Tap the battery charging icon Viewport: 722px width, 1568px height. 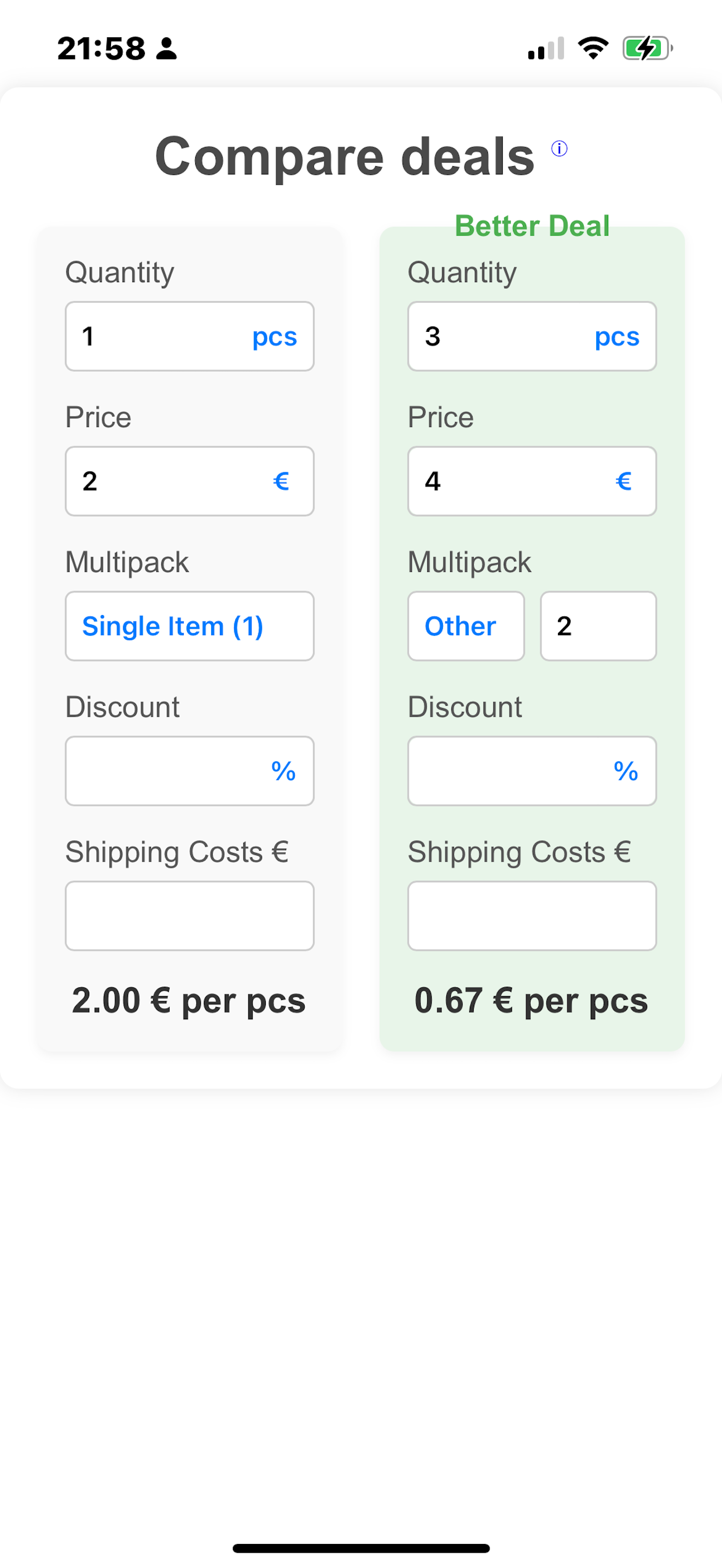pos(647,48)
